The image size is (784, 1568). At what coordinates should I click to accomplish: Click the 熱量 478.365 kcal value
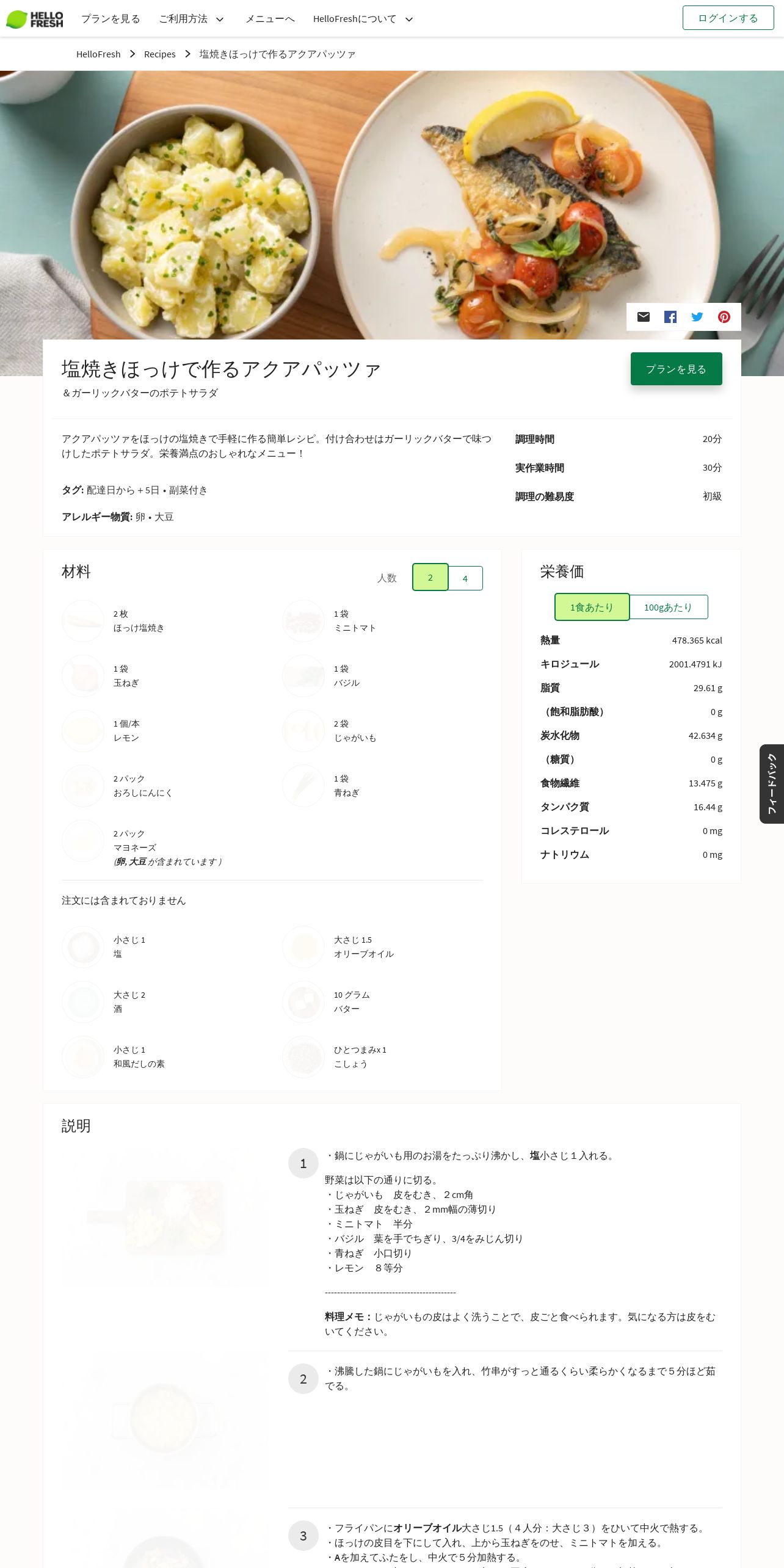tap(697, 641)
